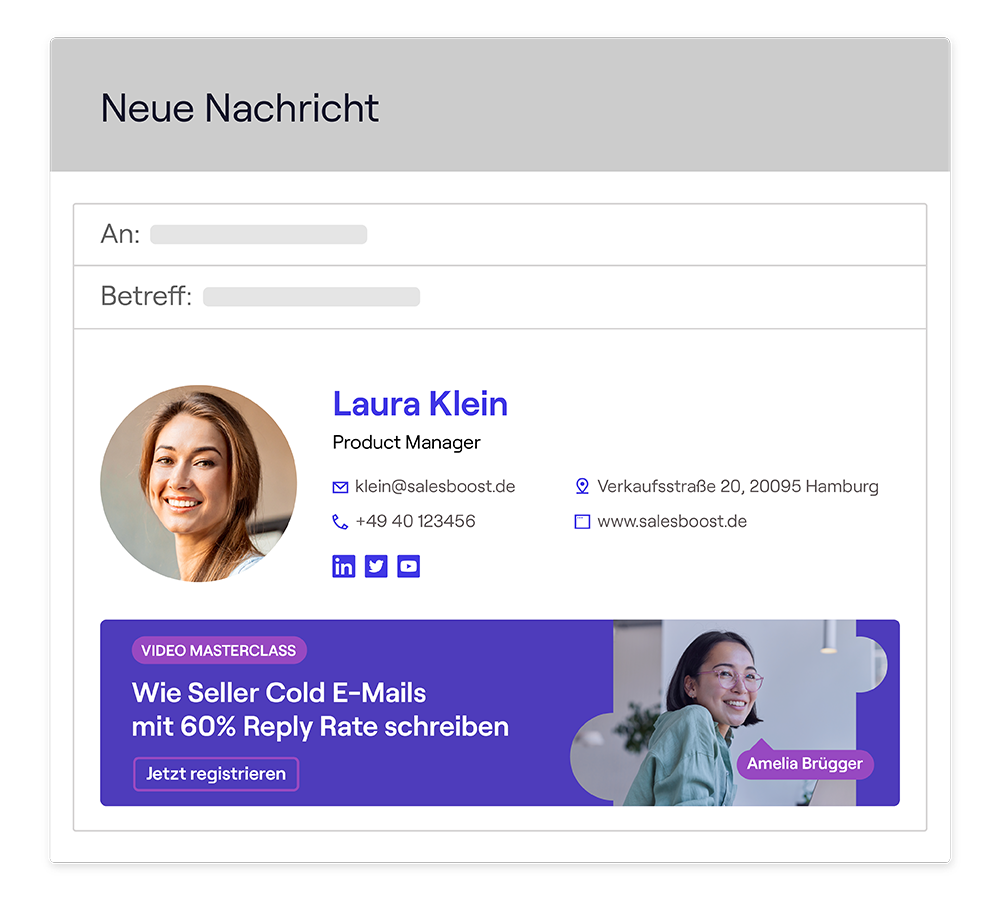Image resolution: width=1000 pixels, height=900 pixels.
Task: Click phone number +49 40 123456
Action: coord(415,521)
